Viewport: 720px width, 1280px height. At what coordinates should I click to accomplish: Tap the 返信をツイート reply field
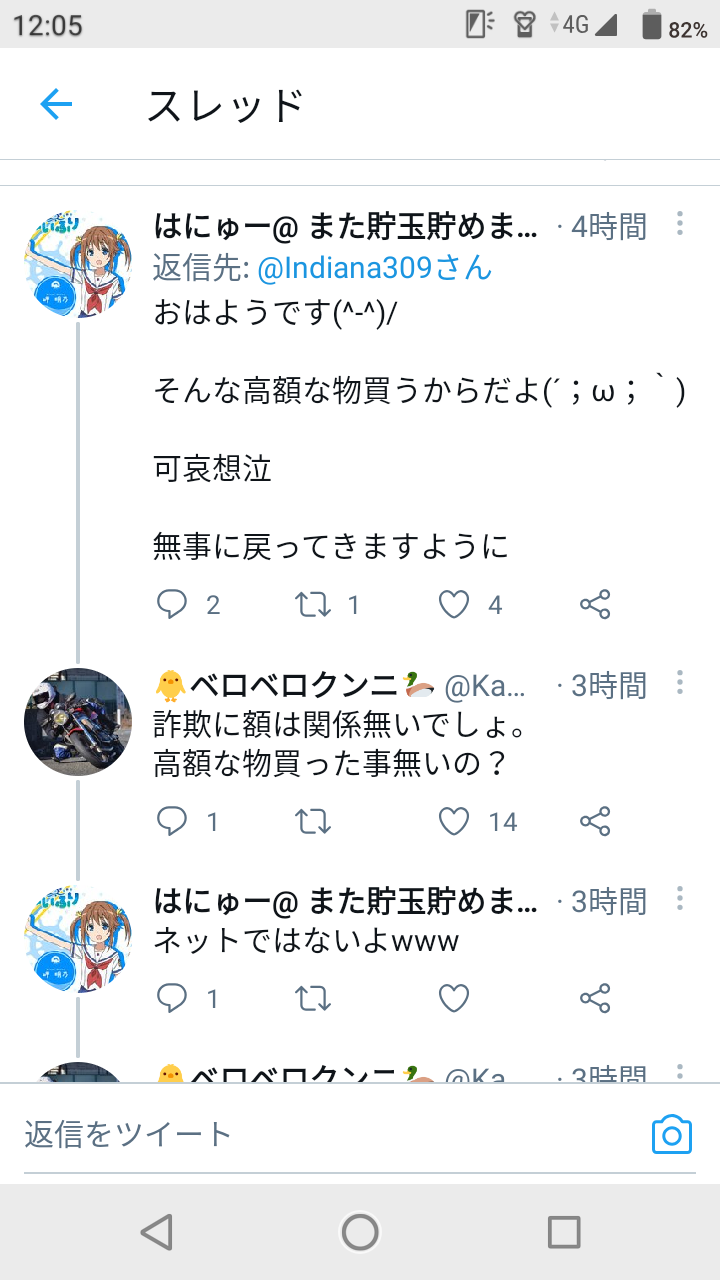300,1134
